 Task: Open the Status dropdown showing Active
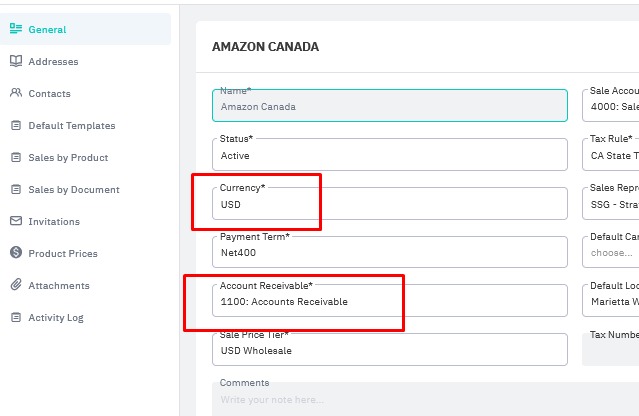pyautogui.click(x=389, y=155)
